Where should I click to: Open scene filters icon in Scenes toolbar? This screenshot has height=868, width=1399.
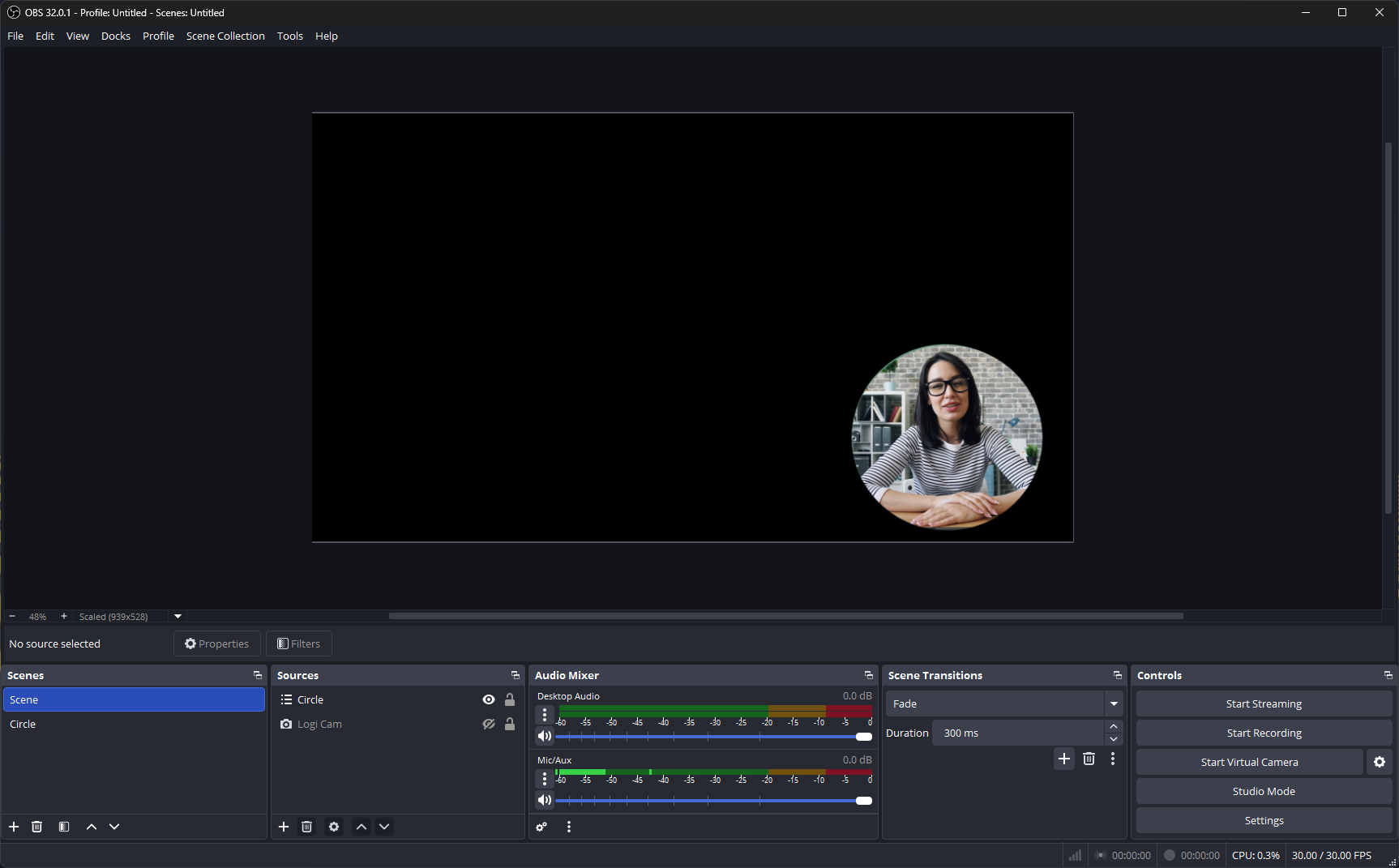point(64,827)
